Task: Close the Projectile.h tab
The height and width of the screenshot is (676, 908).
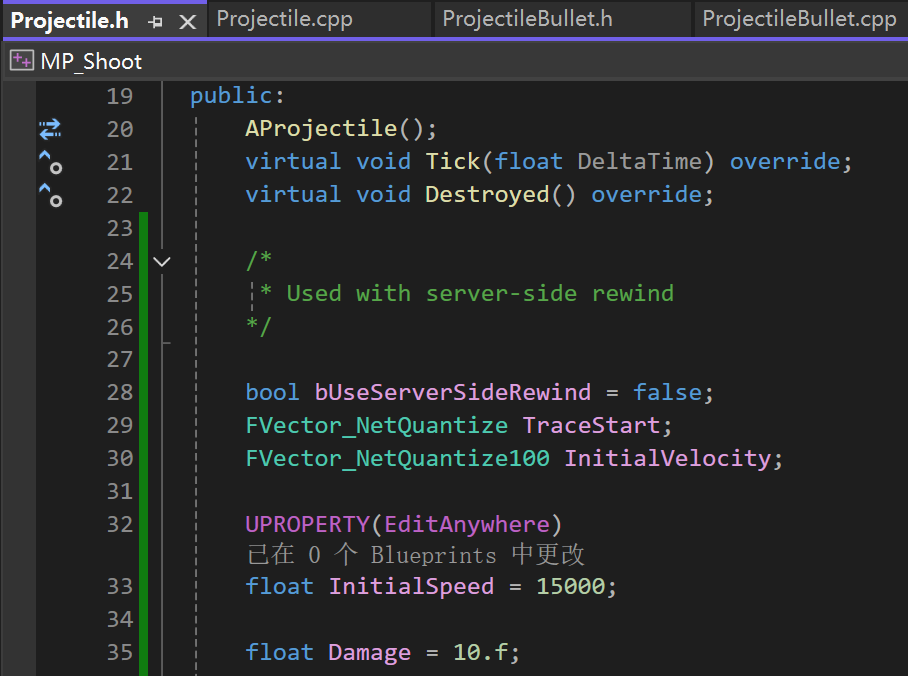Action: click(187, 22)
